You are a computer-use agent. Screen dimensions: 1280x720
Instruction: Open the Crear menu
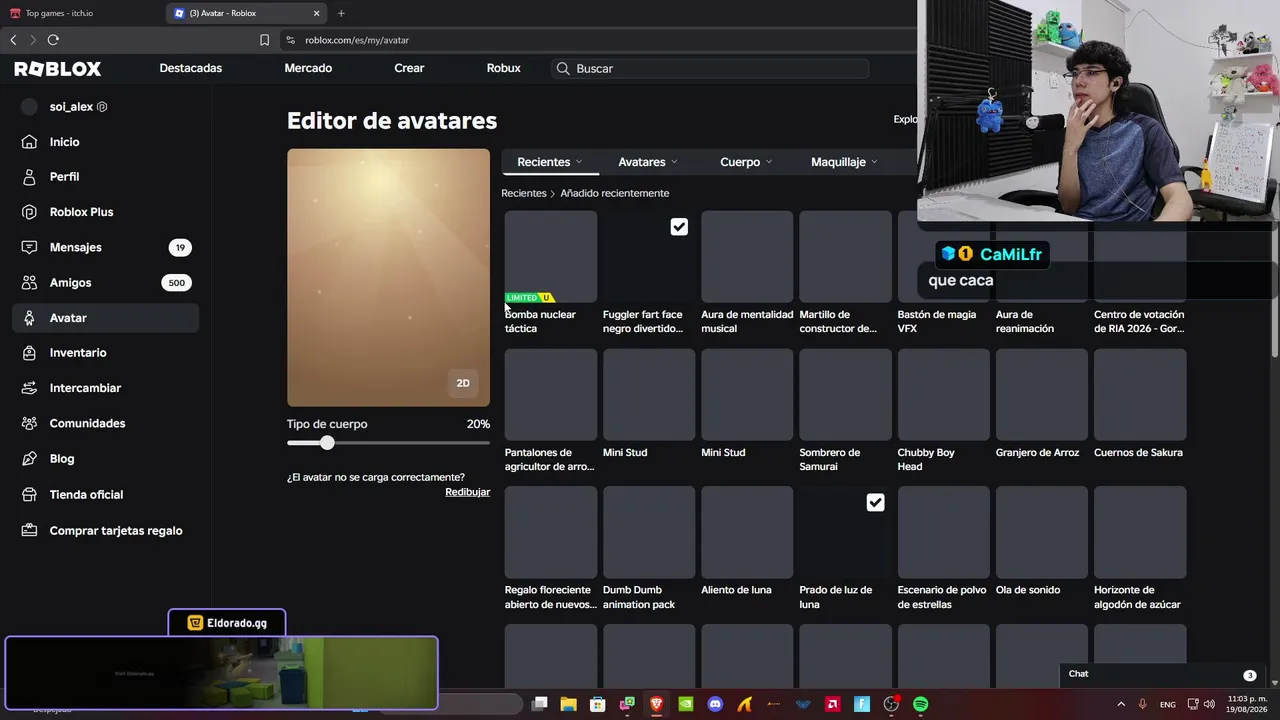(409, 68)
